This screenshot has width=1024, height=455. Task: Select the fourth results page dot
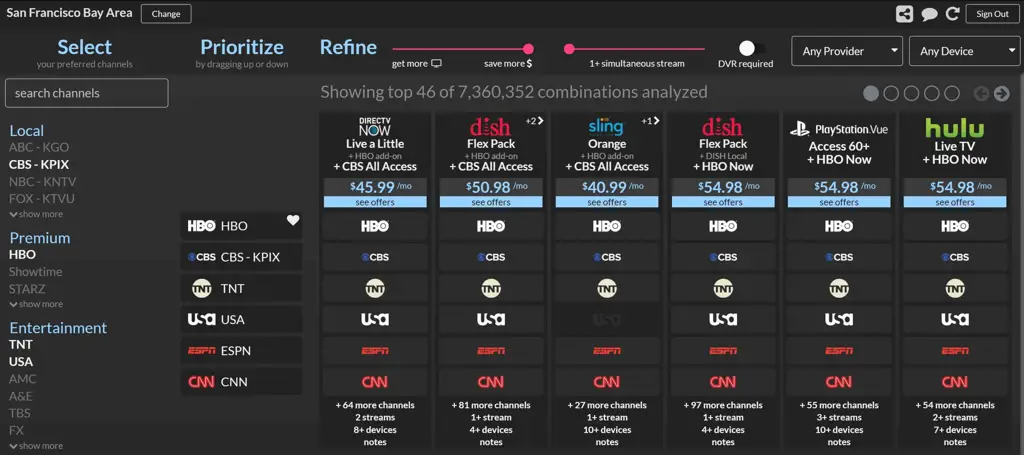931,93
